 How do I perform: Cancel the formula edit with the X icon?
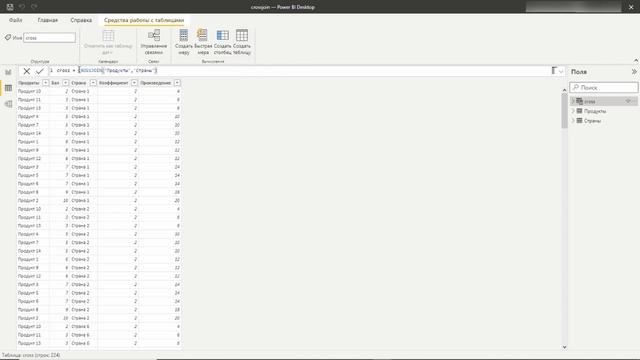27,71
